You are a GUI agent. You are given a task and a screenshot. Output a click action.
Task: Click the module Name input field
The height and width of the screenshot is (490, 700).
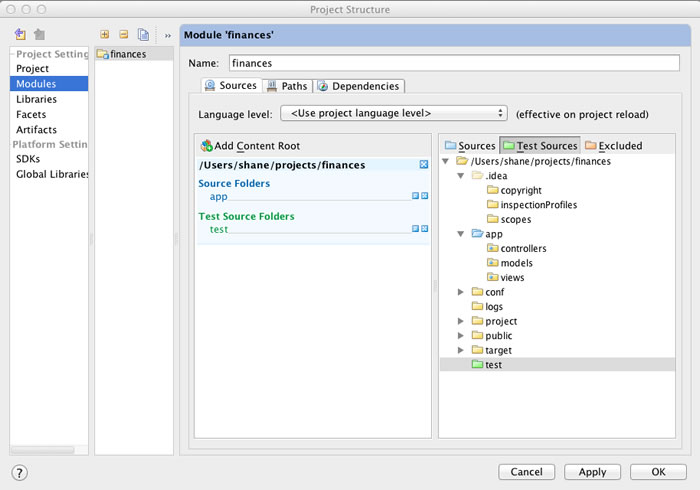(453, 62)
